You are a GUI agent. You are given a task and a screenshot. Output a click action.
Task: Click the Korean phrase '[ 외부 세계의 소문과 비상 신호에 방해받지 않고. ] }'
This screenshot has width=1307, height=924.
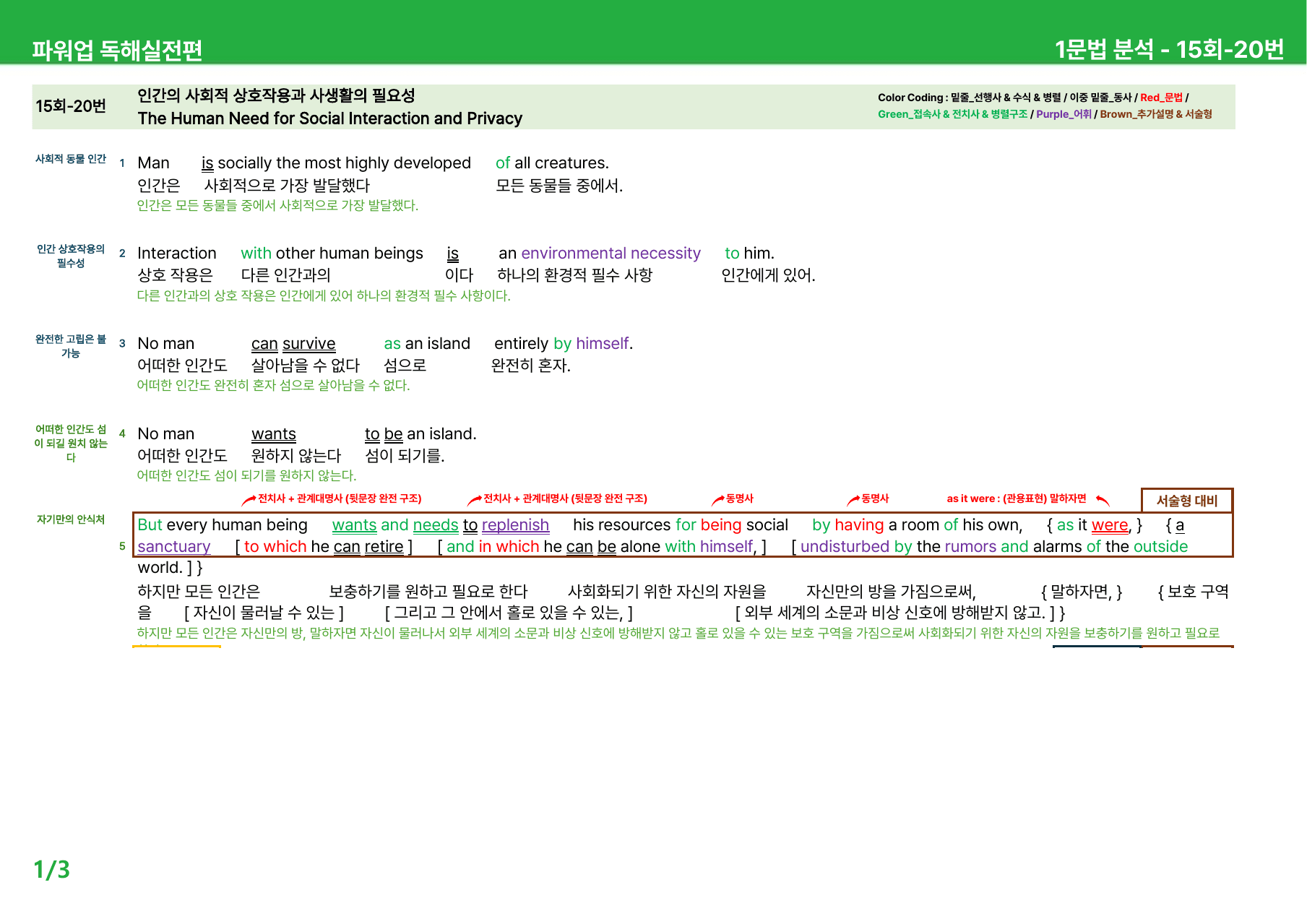[x=900, y=613]
